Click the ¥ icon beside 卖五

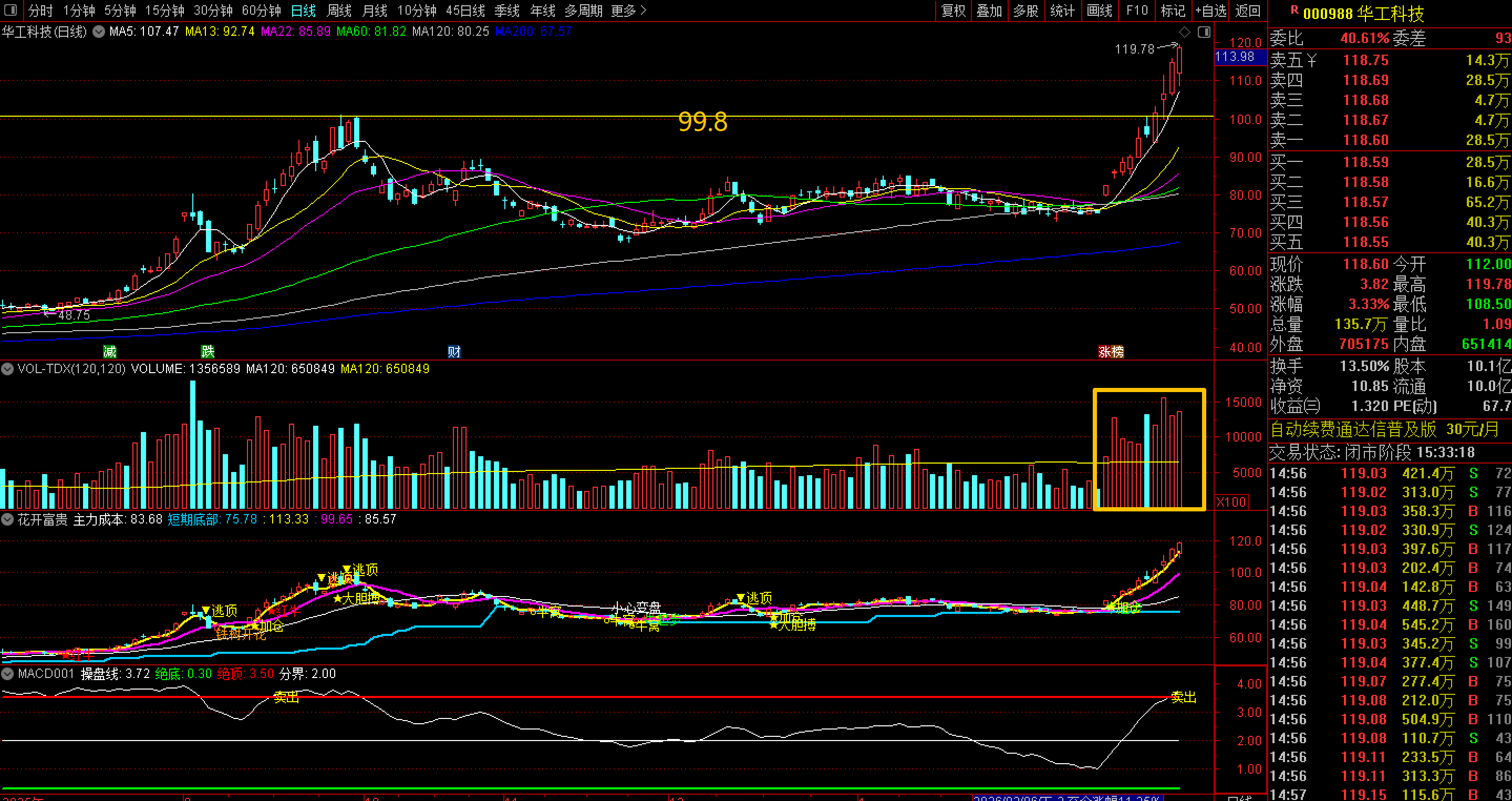coord(1312,60)
